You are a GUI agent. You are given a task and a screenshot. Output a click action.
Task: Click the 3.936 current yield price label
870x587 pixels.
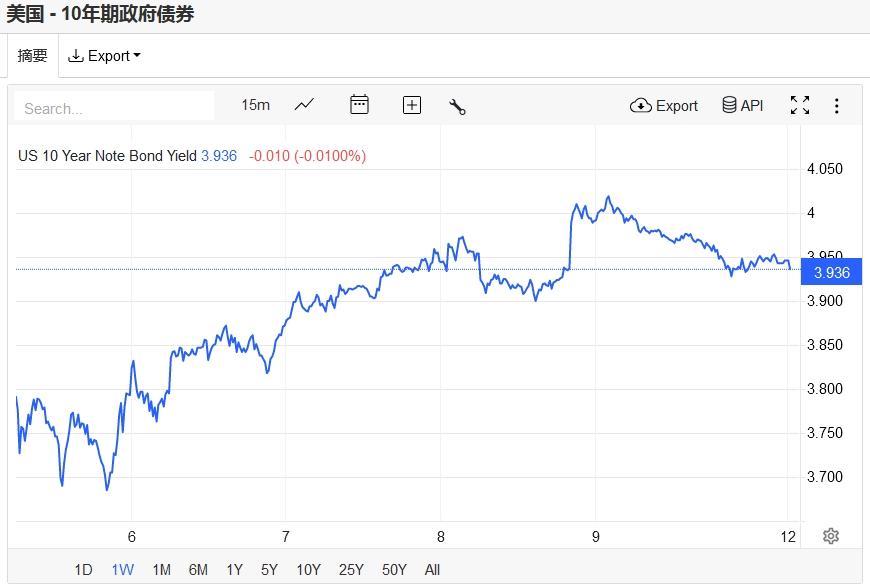point(832,272)
